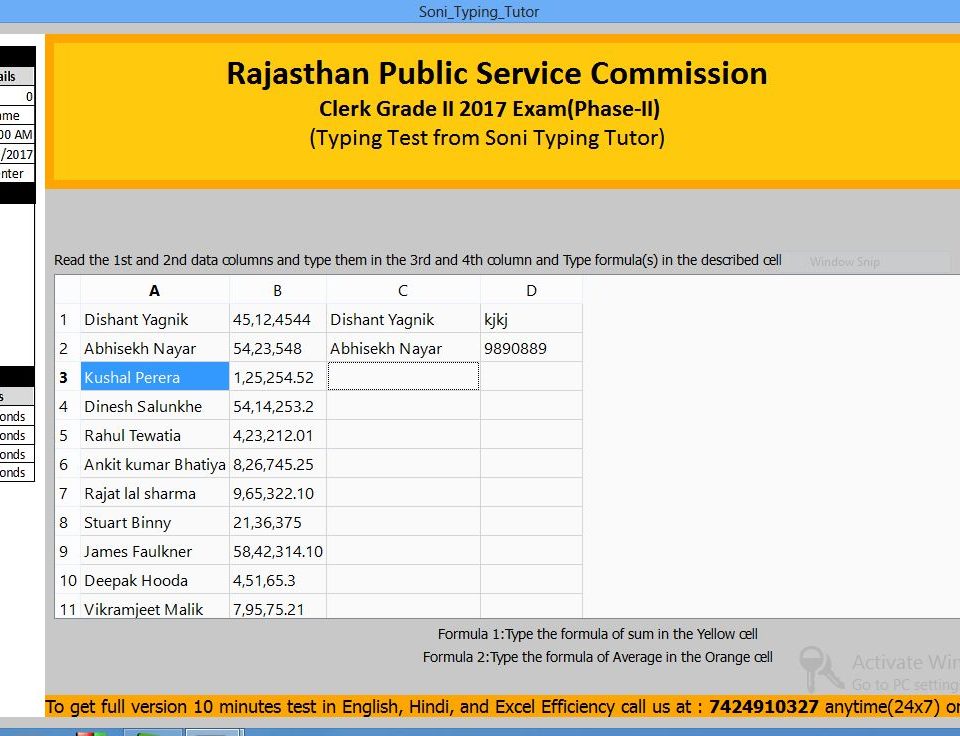Viewport: 960px width, 736px height.
Task: Click empty column C cell in James Faulkner row
Action: [403, 550]
